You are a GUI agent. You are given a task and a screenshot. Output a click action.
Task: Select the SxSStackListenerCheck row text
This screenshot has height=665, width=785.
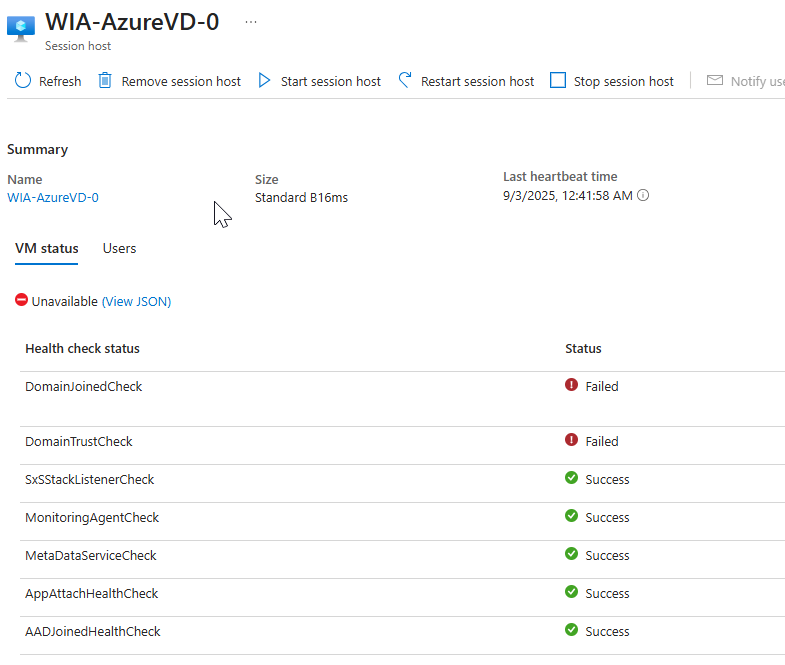click(90, 480)
